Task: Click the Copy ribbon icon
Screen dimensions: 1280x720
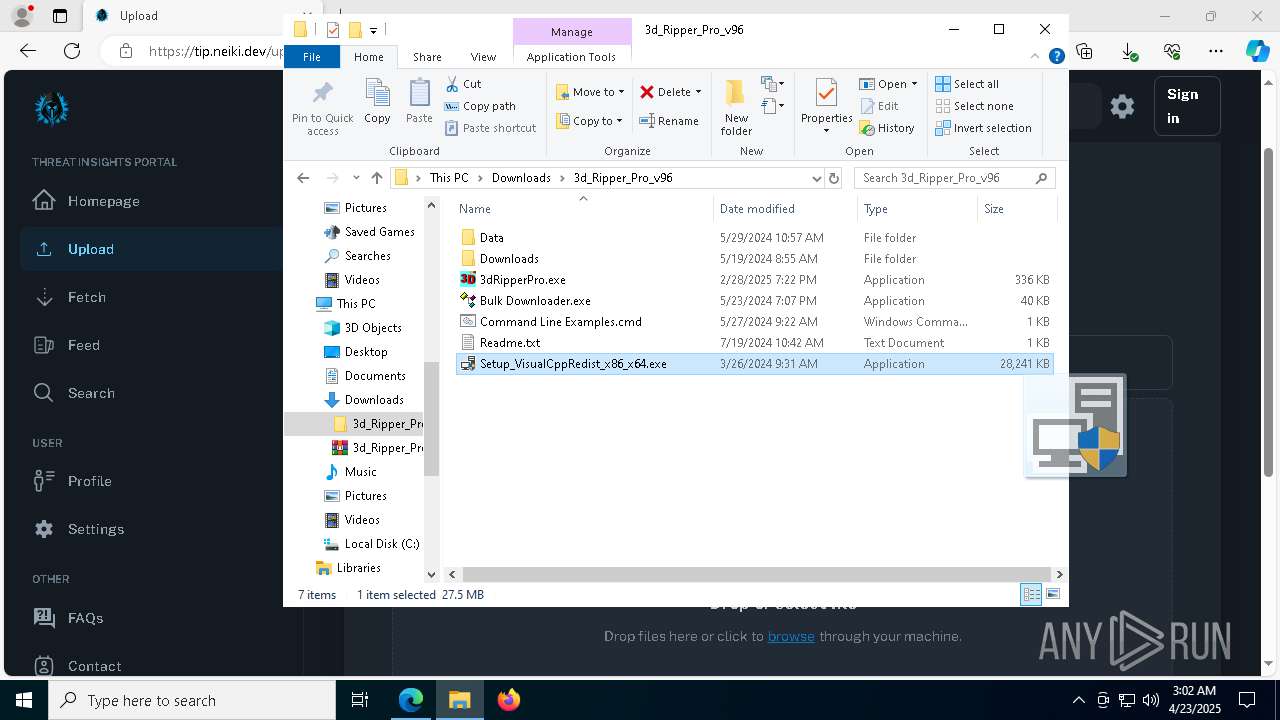Action: pos(377,102)
